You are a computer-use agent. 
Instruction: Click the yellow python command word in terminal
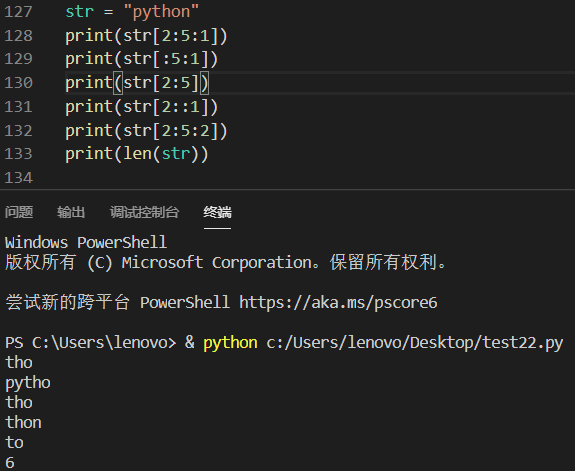[230, 343]
